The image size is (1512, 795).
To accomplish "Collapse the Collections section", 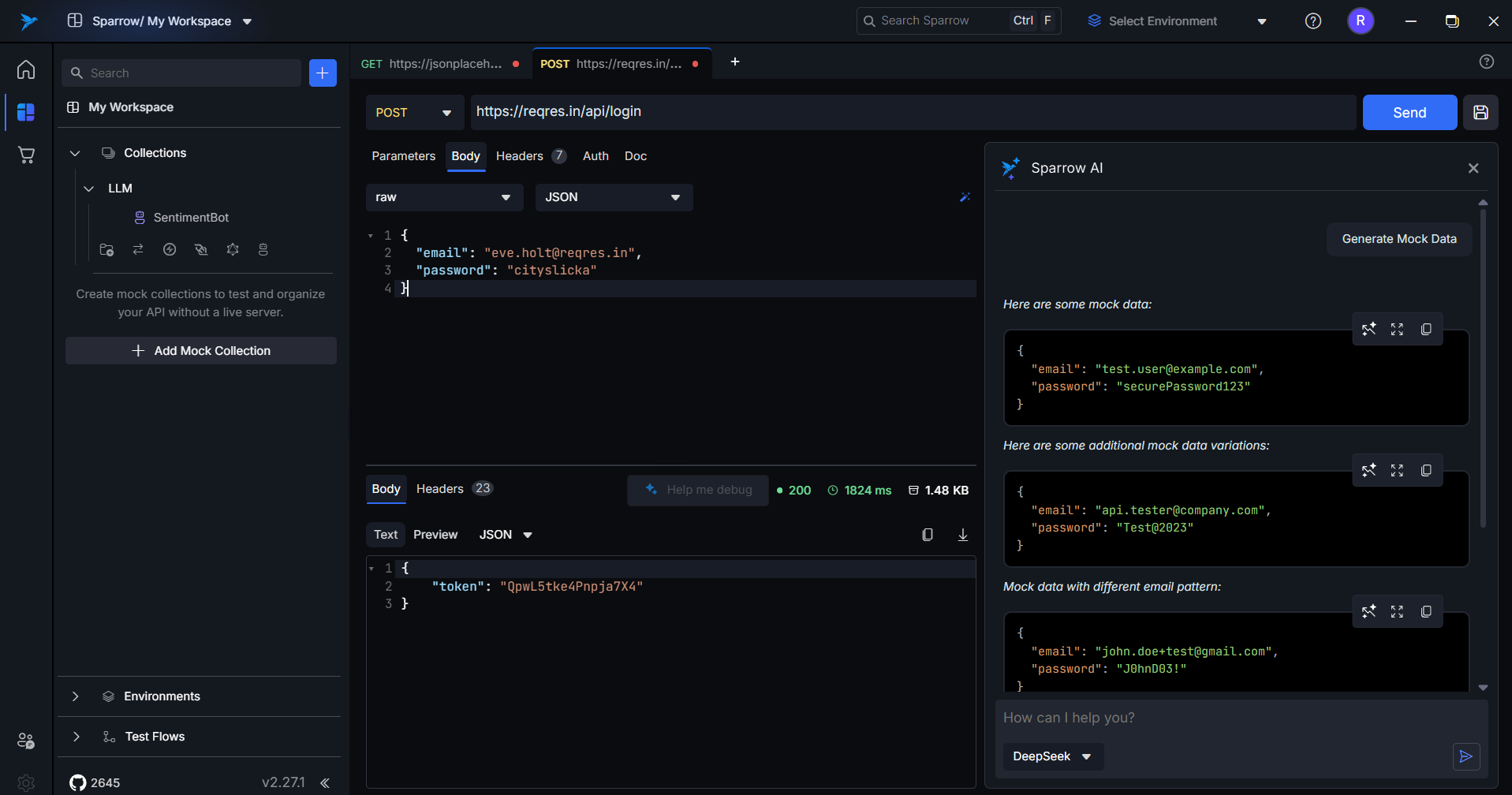I will [x=75, y=153].
